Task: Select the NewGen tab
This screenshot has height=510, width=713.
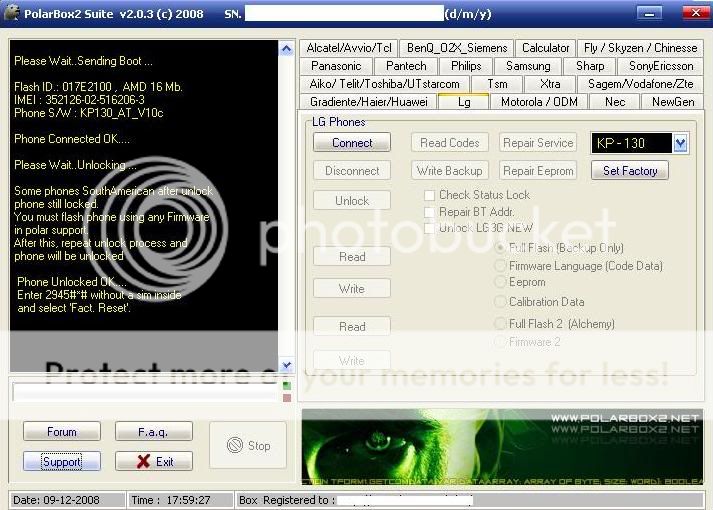Action: coord(673,102)
